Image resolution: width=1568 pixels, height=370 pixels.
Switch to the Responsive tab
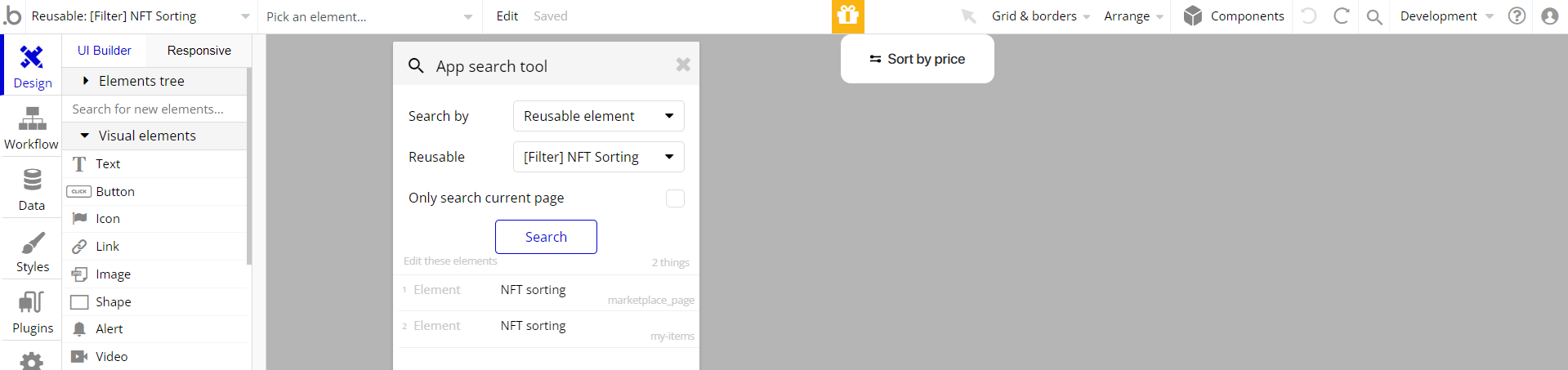(x=199, y=51)
